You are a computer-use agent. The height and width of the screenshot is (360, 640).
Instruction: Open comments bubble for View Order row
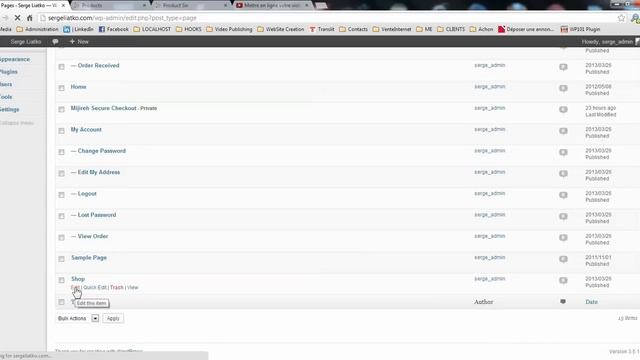[563, 238]
